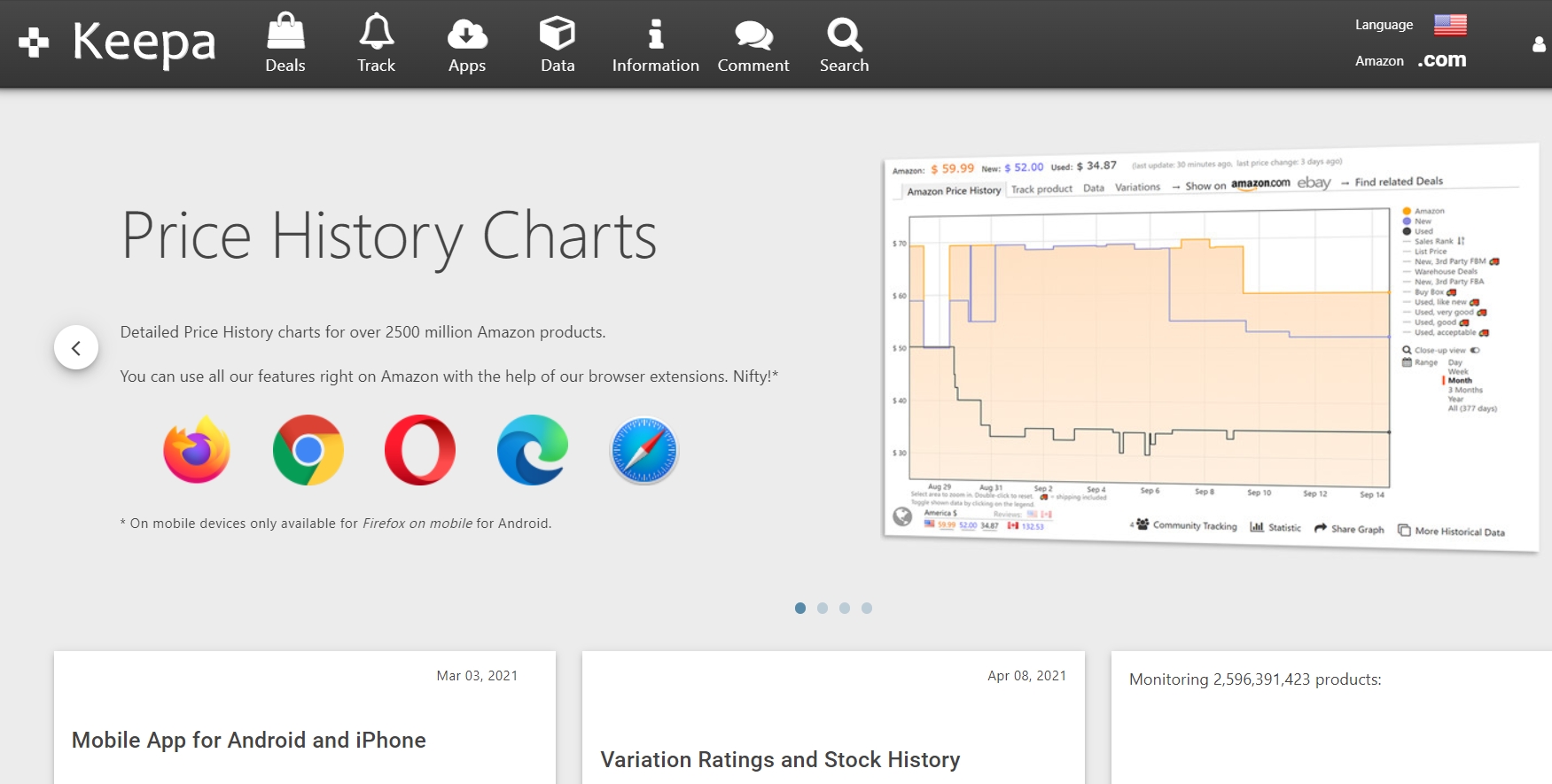
Task: Open the Apps download menu
Action: (467, 45)
